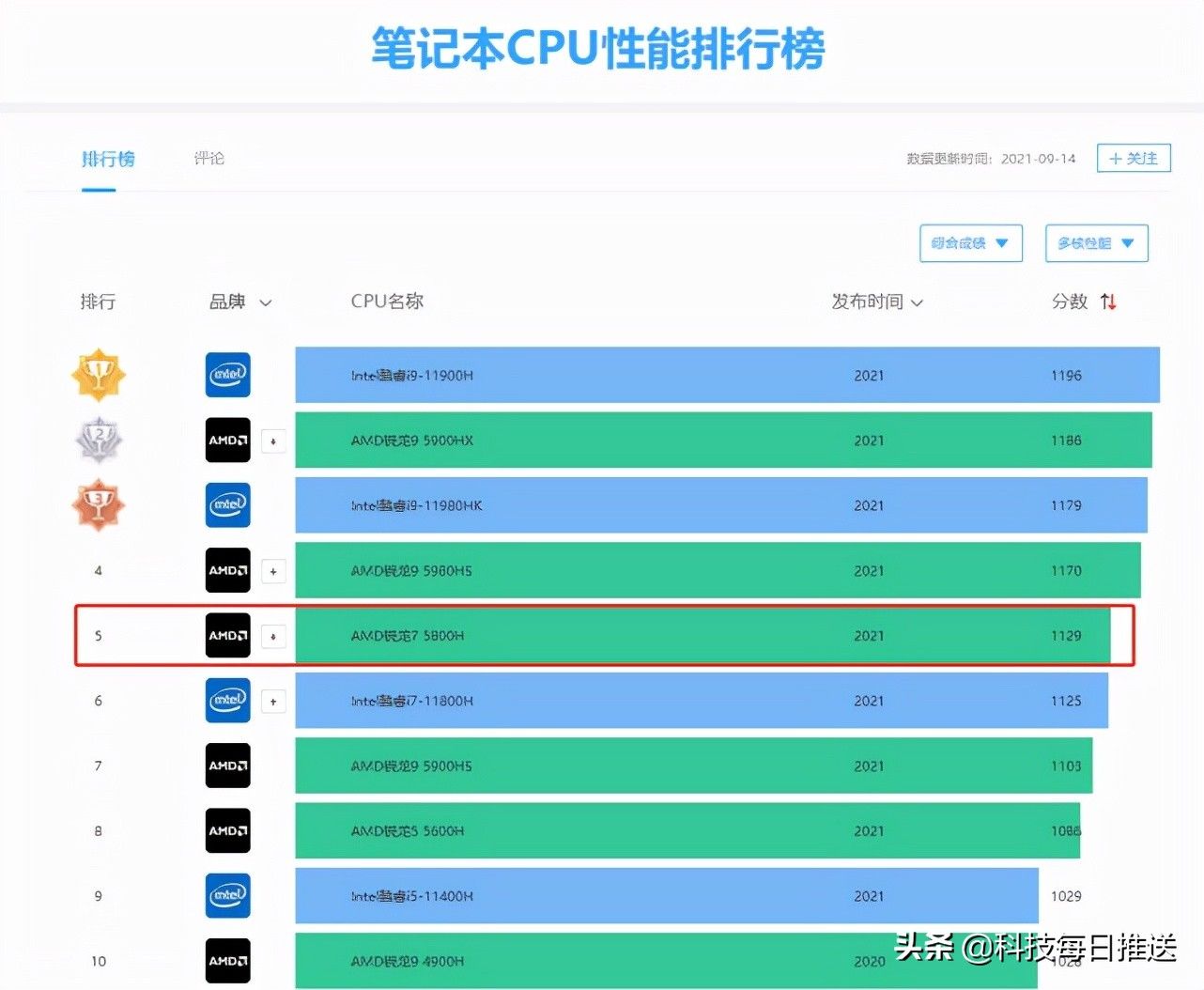
Task: Click the Intel logo beside i7-11800H
Action: tap(228, 701)
